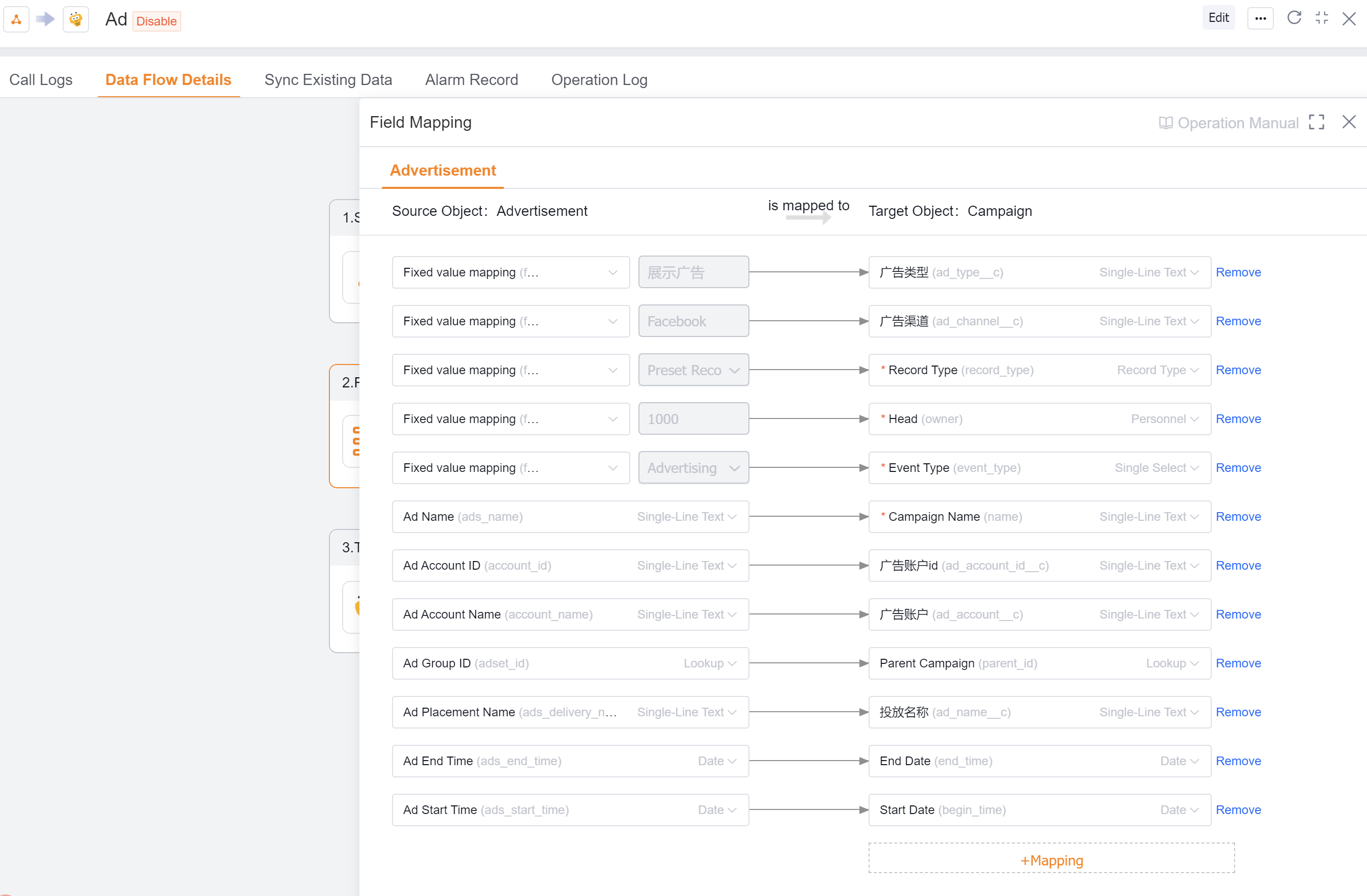
Task: Click the bee target app icon in header
Action: 76,19
